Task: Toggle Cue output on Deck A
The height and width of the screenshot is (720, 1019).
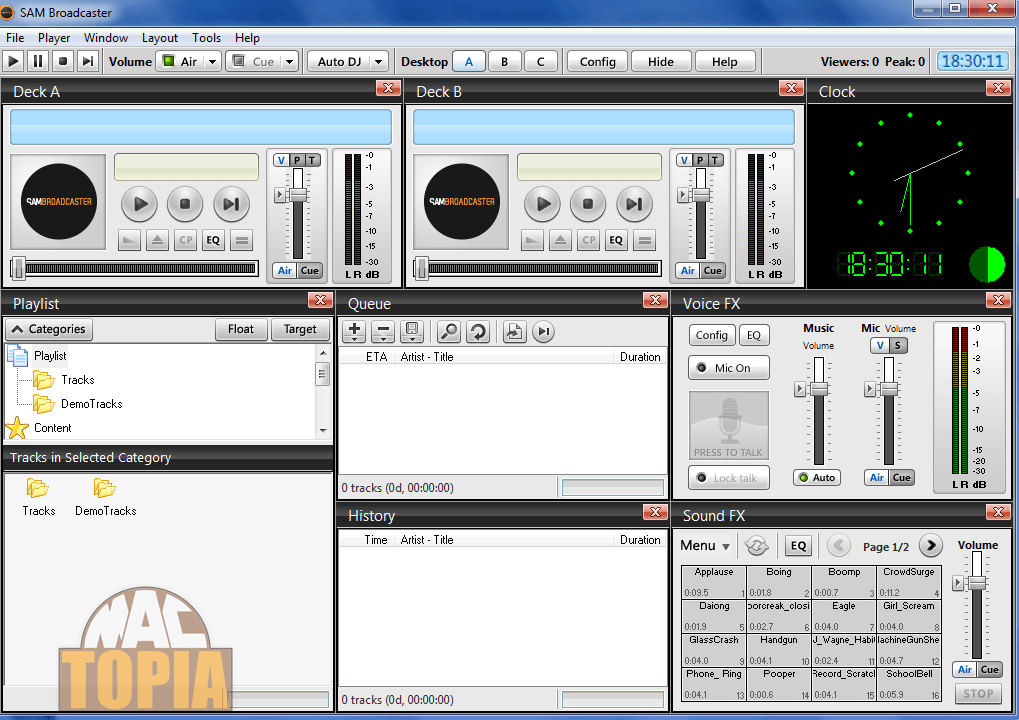Action: 310,271
